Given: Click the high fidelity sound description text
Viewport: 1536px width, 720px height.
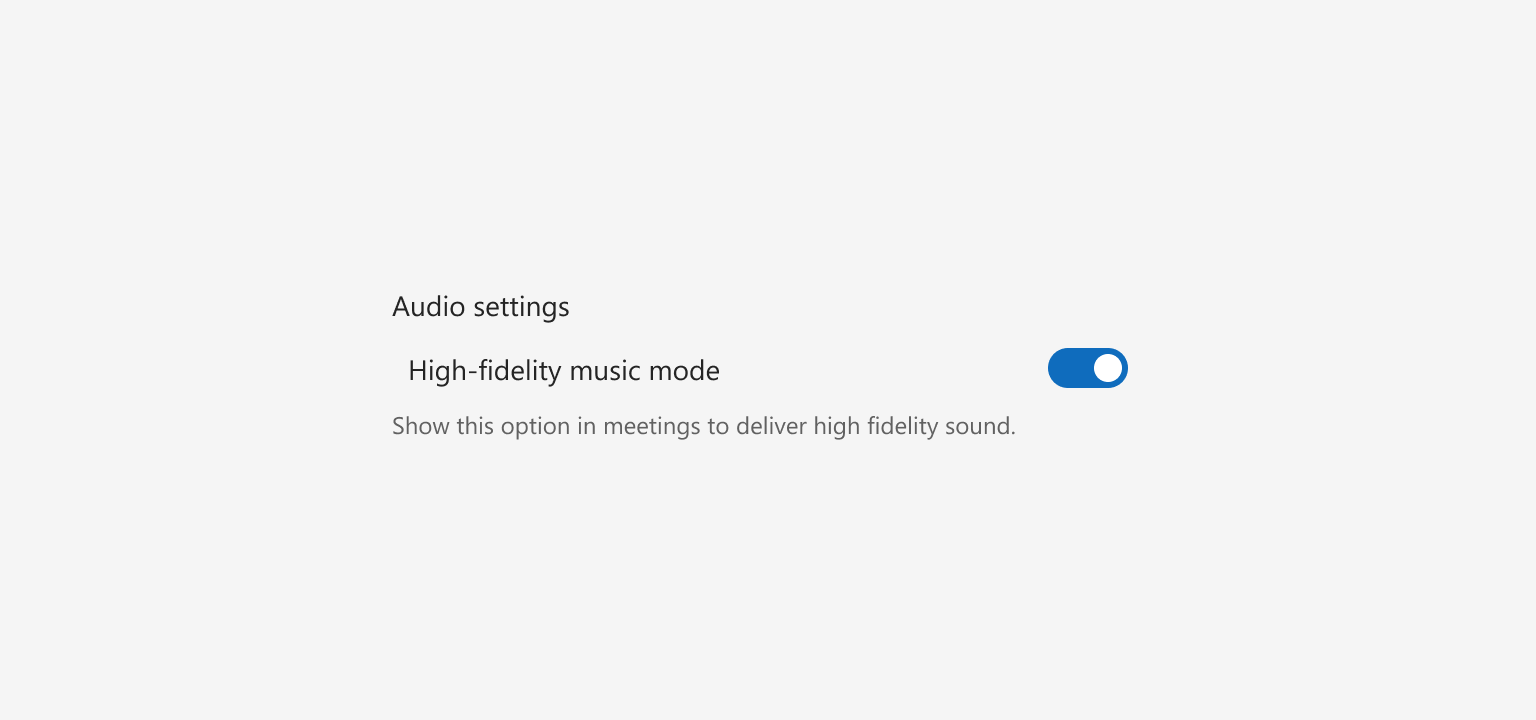Looking at the screenshot, I should point(704,427).
